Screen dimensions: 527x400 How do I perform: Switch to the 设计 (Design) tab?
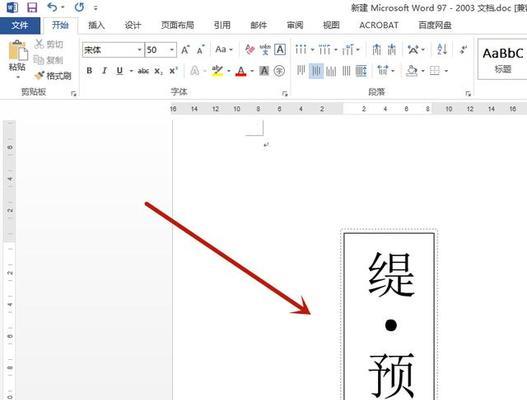(133, 25)
